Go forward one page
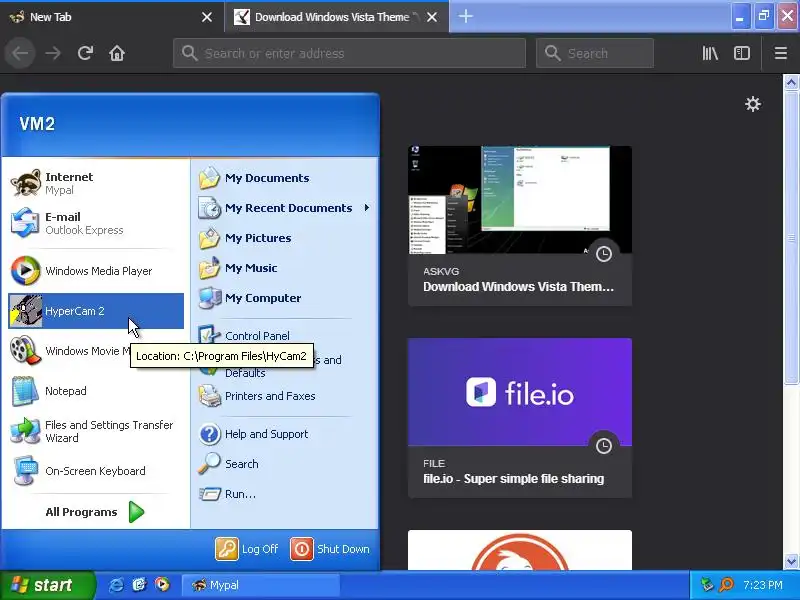 (x=53, y=53)
